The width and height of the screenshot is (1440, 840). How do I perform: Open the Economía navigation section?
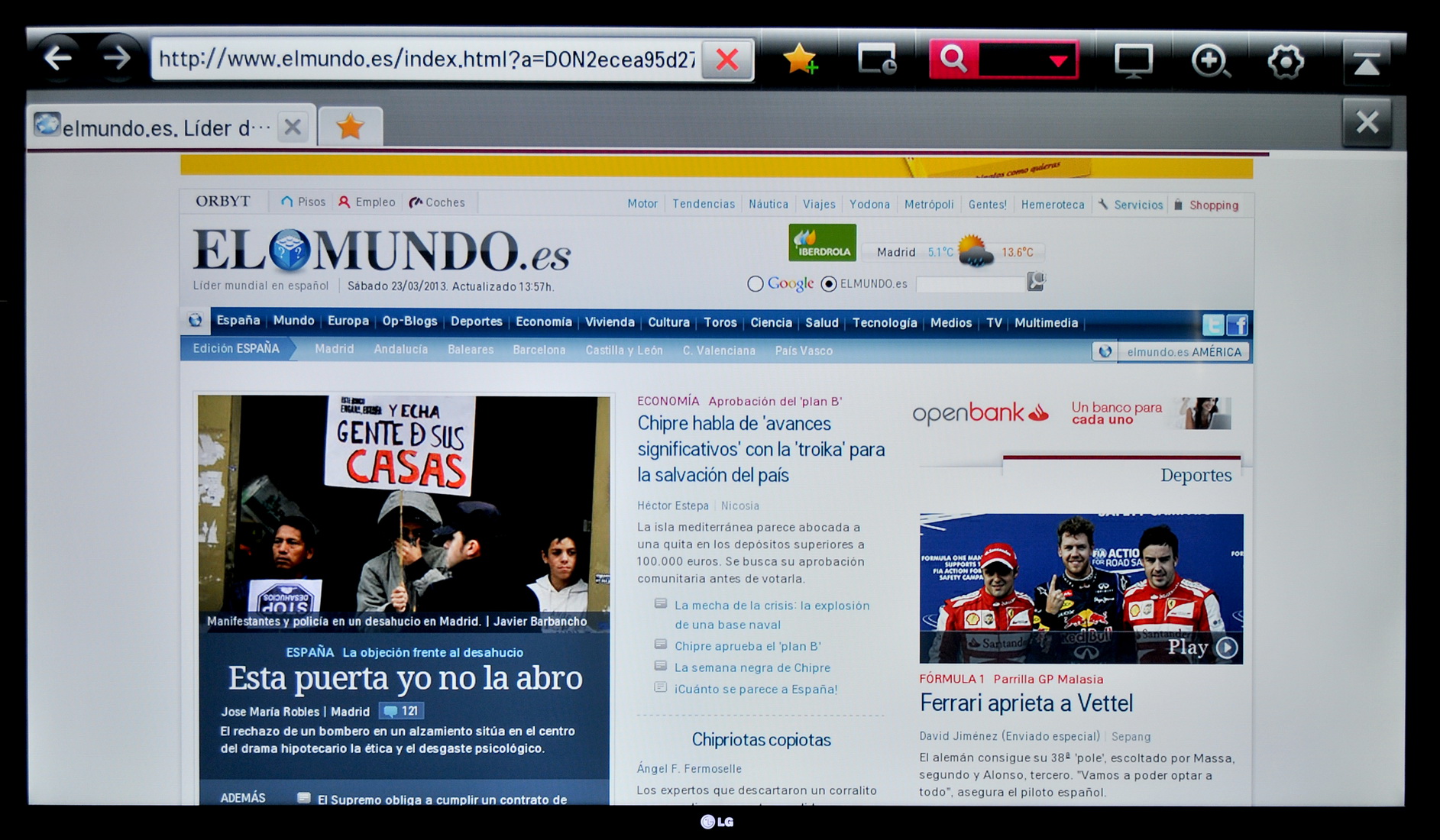pos(543,321)
